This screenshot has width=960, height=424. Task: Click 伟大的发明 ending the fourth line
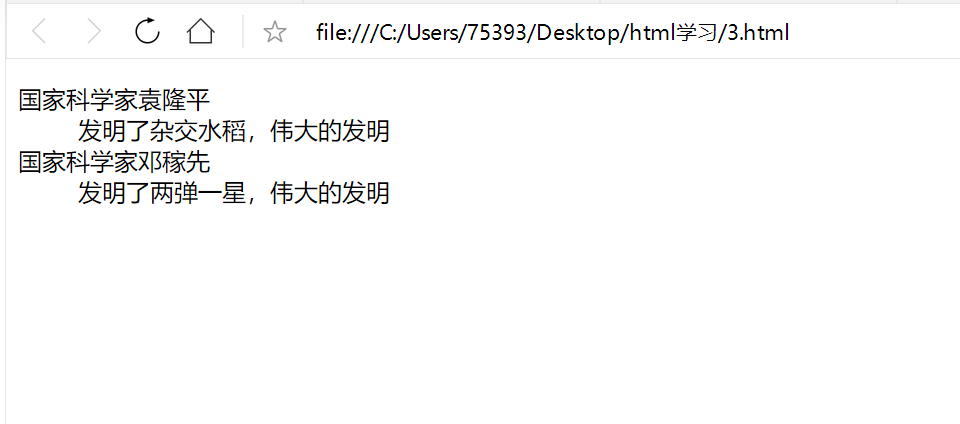click(330, 193)
